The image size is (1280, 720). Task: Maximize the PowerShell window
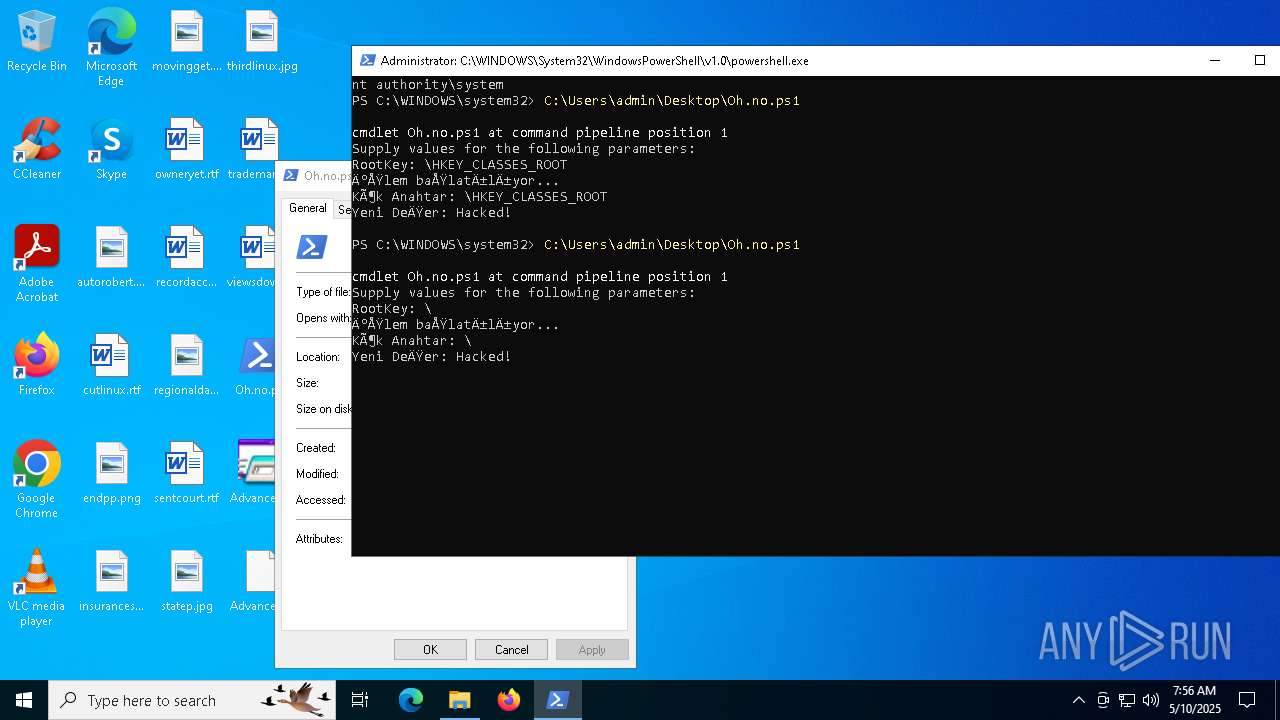pos(1259,61)
